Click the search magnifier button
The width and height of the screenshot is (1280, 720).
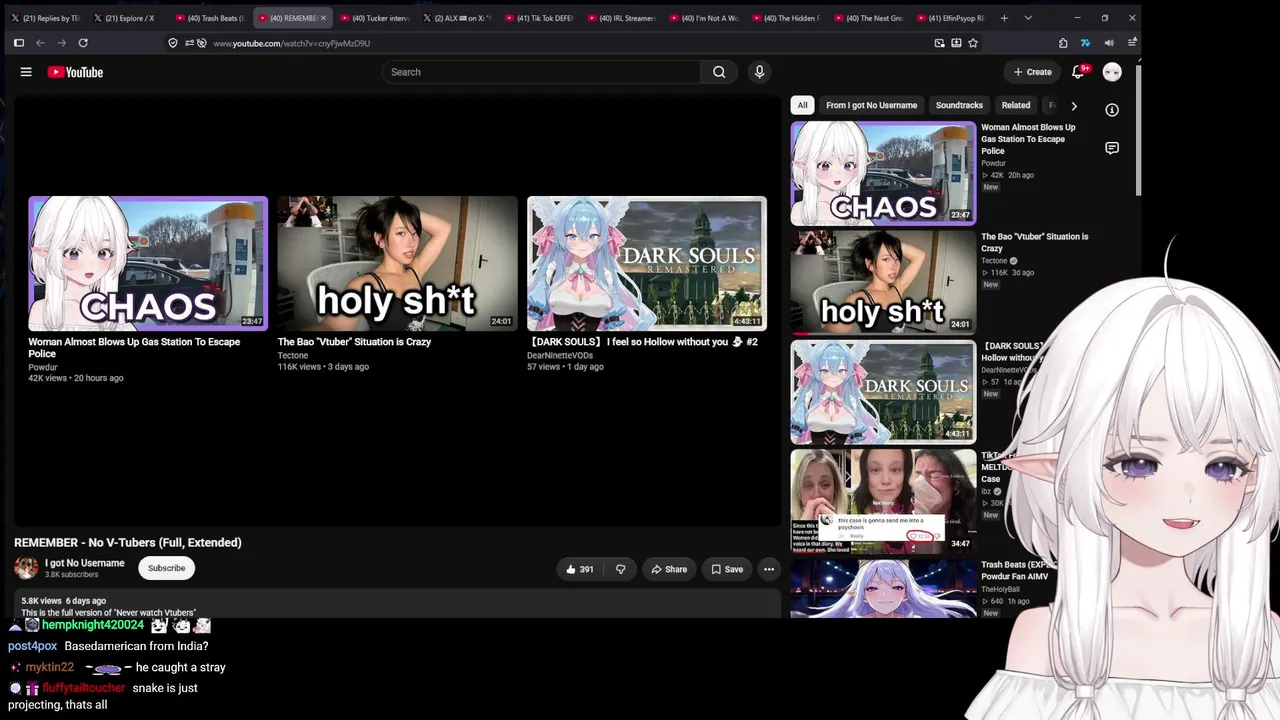(x=719, y=72)
